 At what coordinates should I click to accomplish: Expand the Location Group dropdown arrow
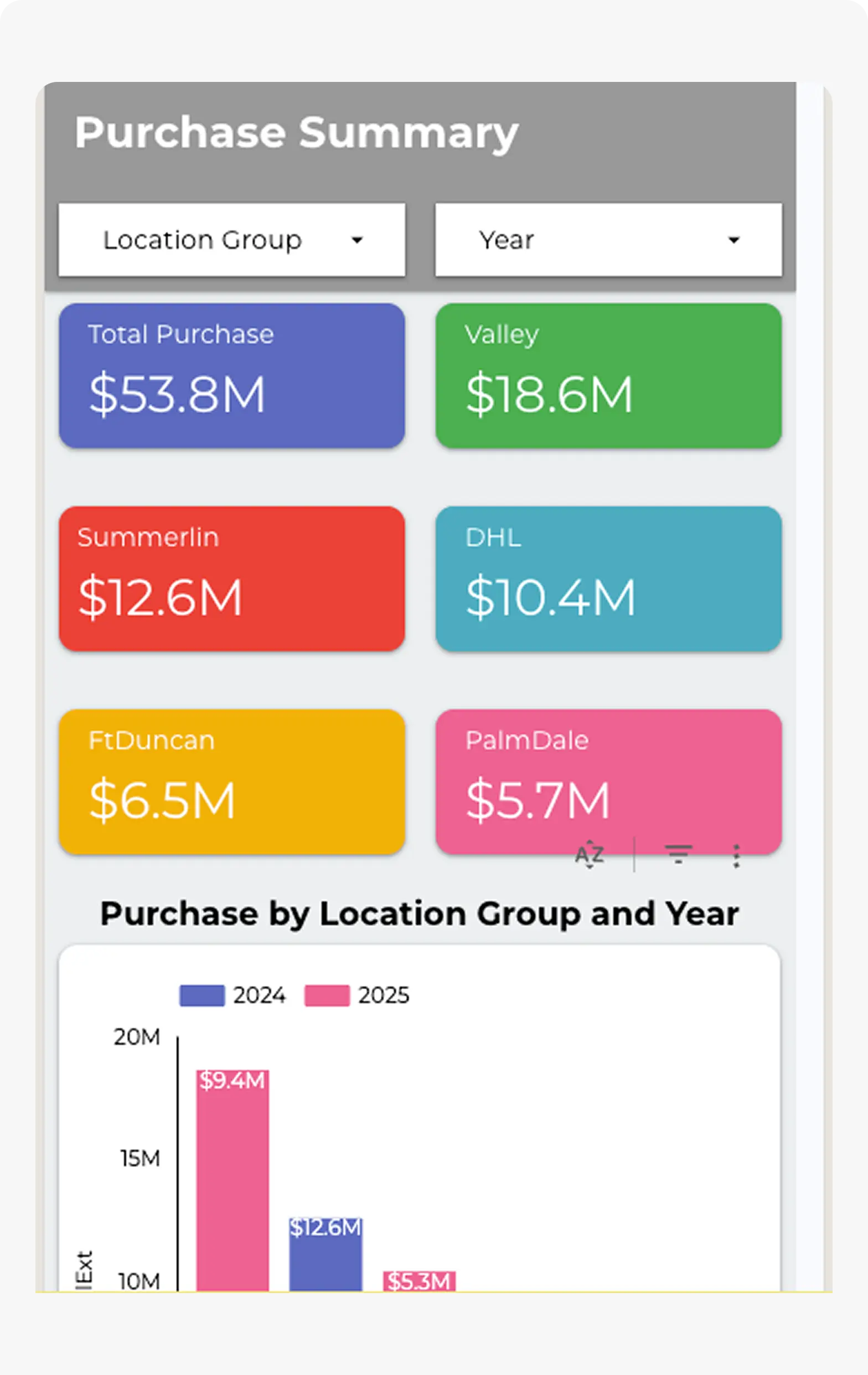pos(357,240)
